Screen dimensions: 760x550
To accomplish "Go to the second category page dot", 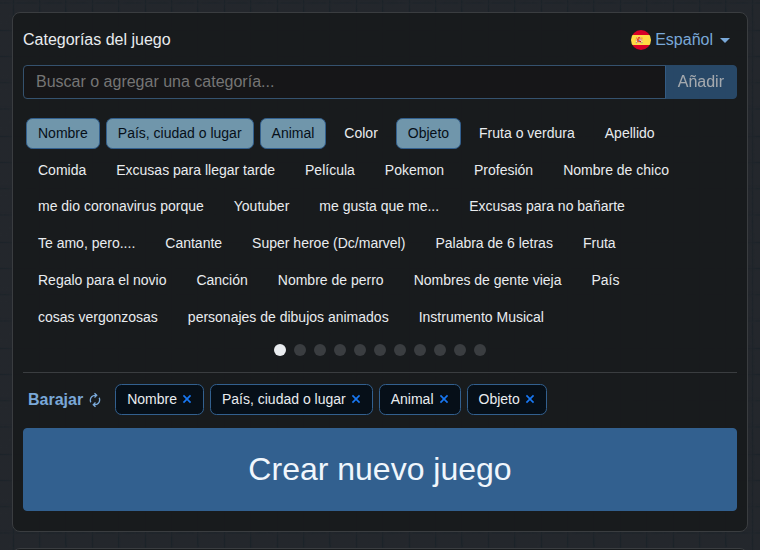I will (x=300, y=350).
